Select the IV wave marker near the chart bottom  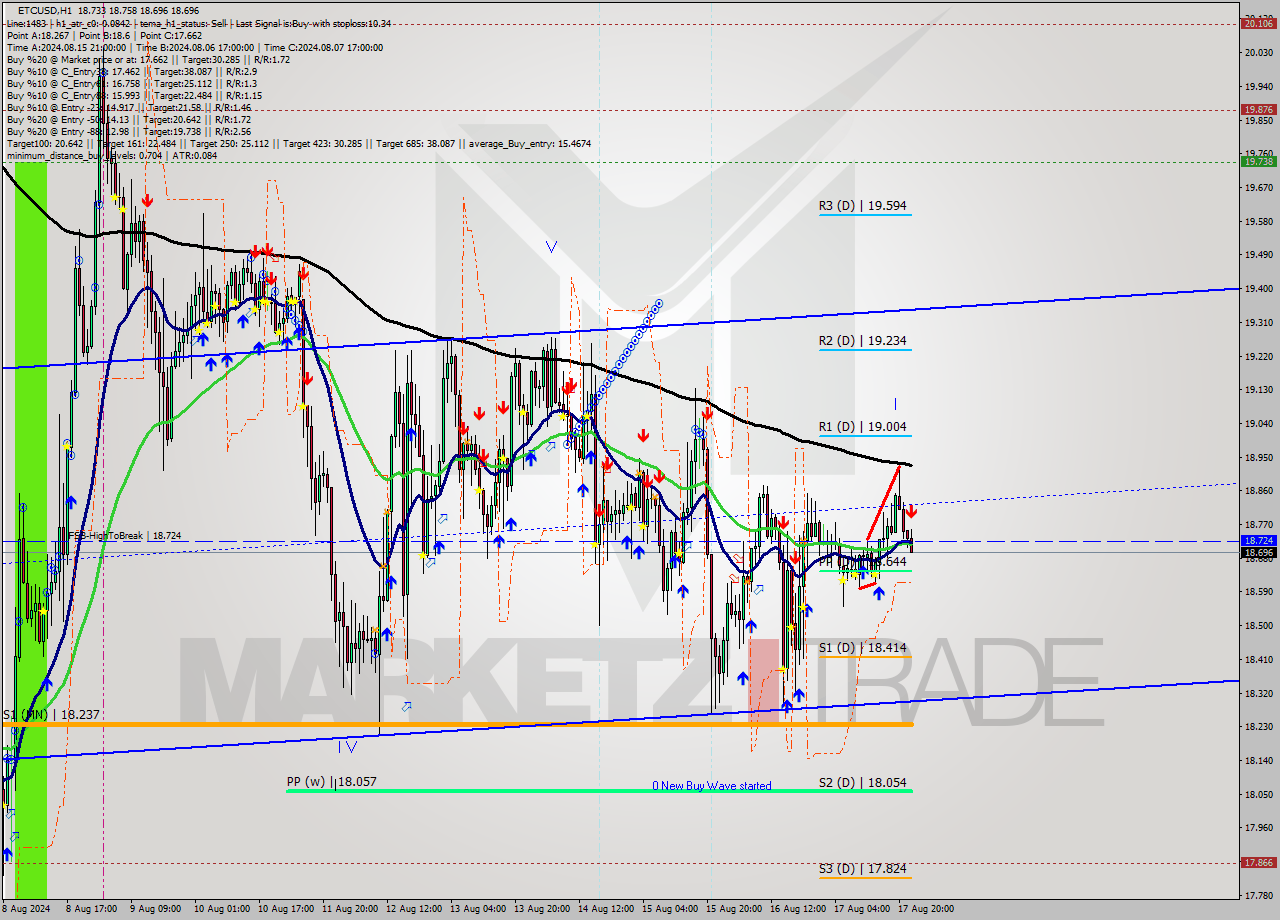click(348, 746)
